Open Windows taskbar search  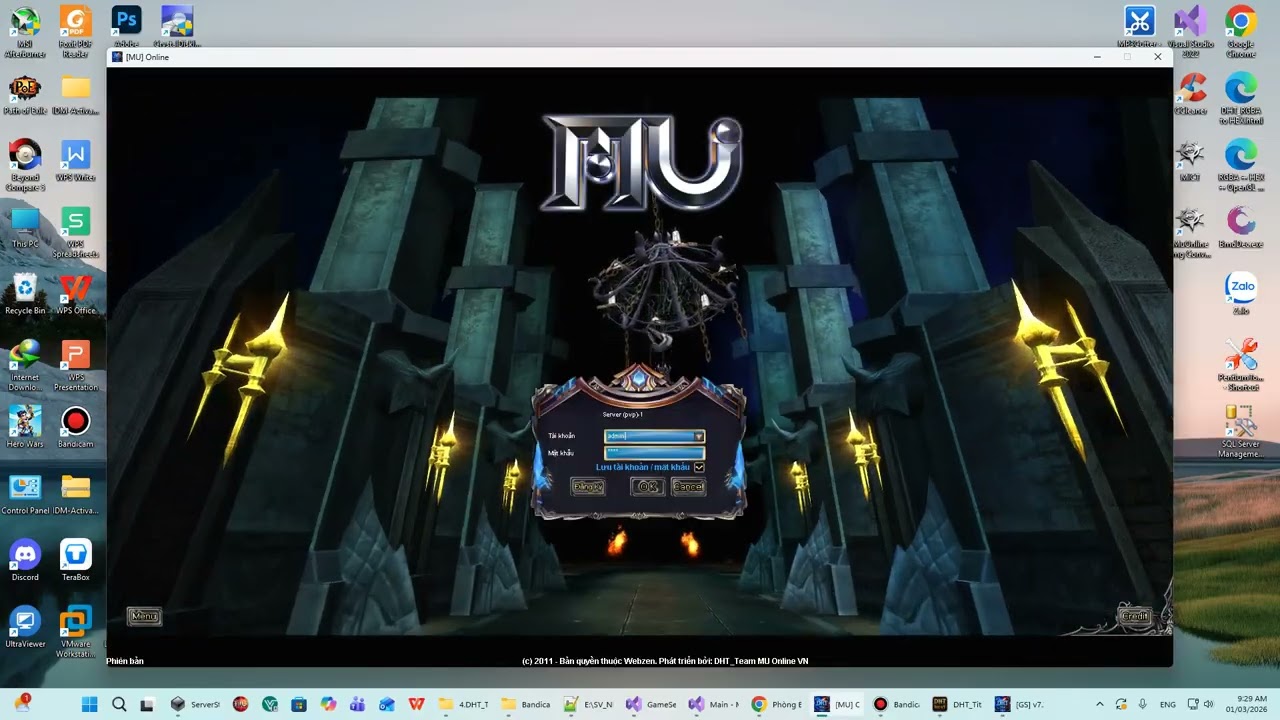click(119, 704)
